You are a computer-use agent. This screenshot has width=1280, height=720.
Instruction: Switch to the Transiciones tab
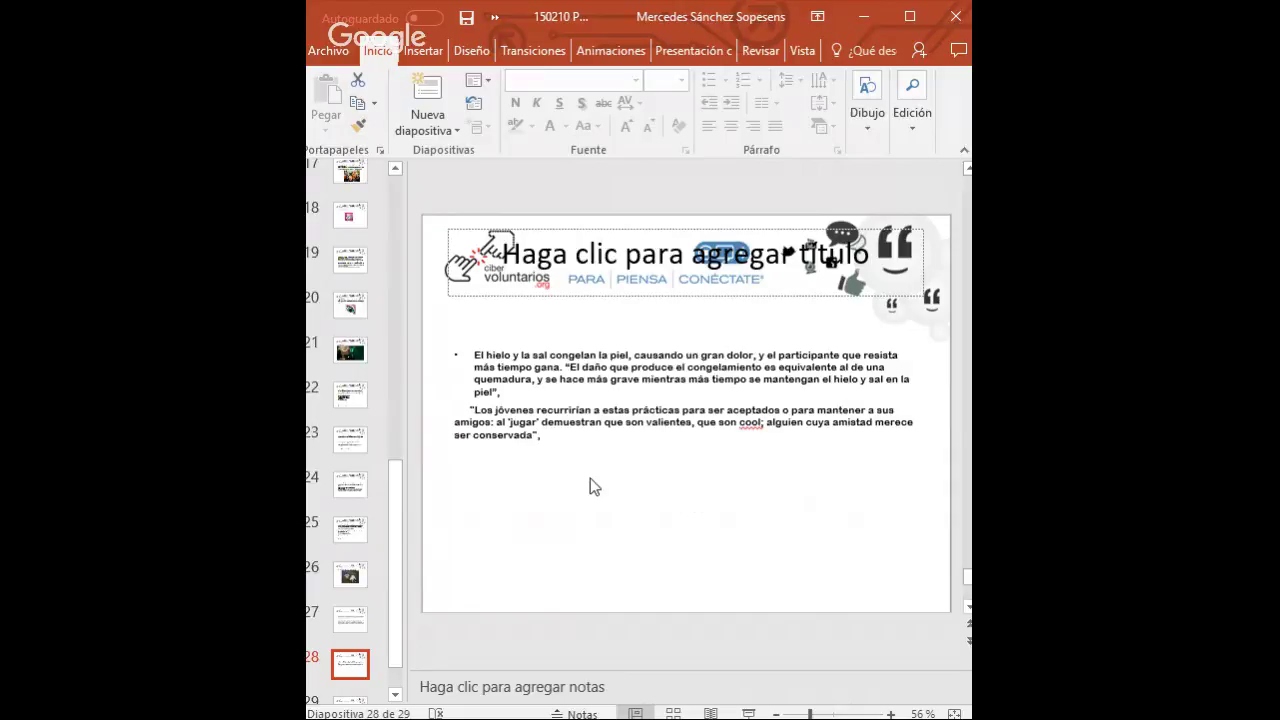pyautogui.click(x=533, y=51)
